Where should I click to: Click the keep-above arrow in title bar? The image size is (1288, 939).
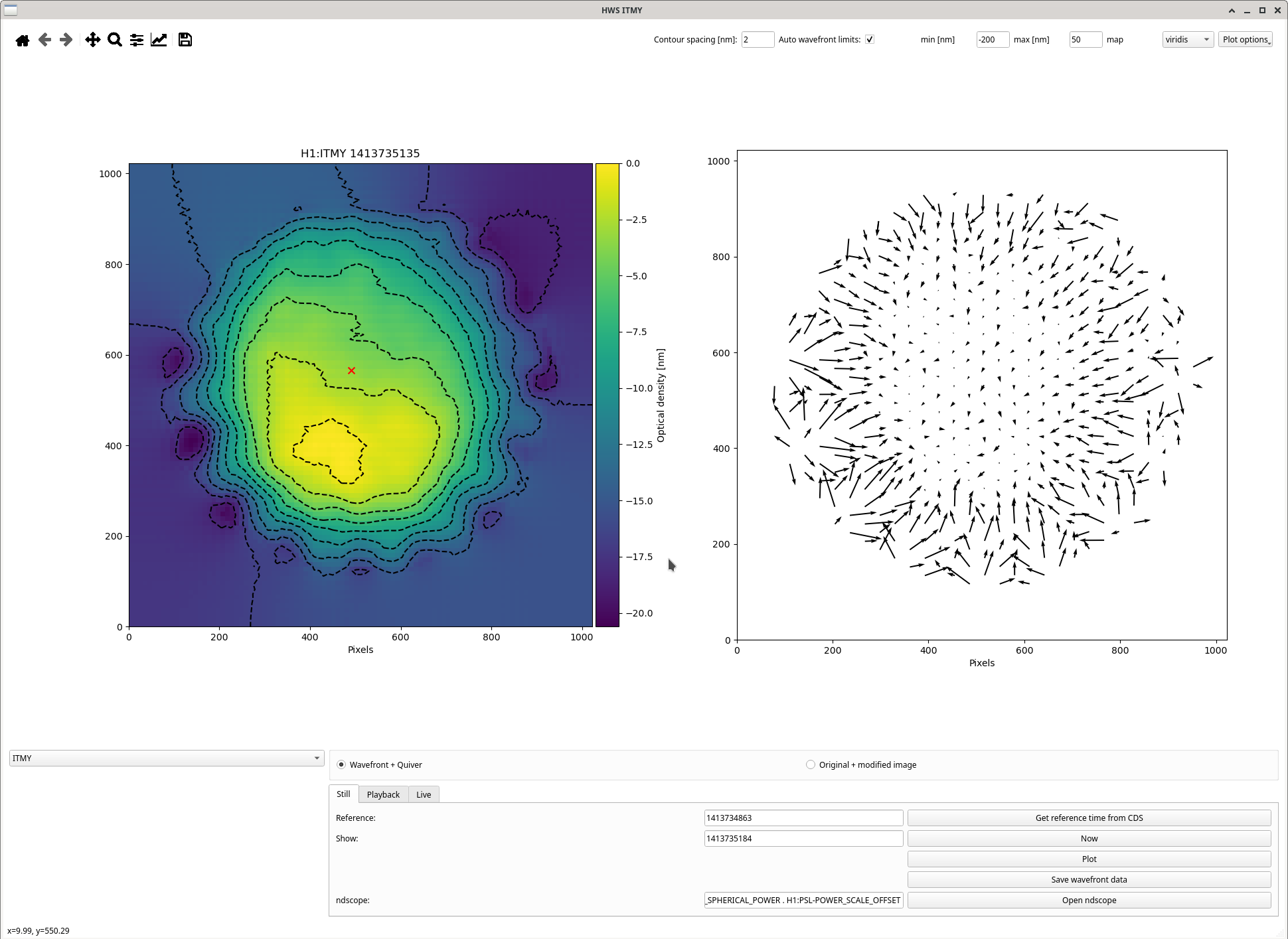tap(1232, 10)
